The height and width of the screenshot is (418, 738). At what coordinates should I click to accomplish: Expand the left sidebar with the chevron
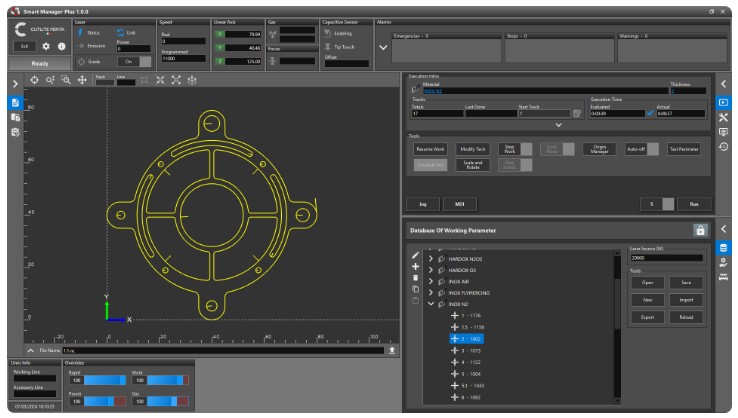(15, 84)
